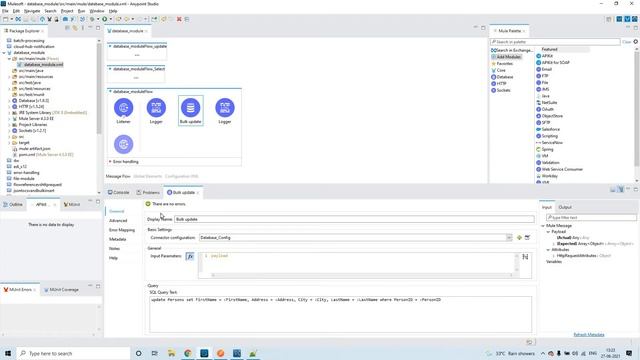Open Metadata section of Bulk update
Image resolution: width=640 pixels, height=360 pixels.
[x=118, y=239]
